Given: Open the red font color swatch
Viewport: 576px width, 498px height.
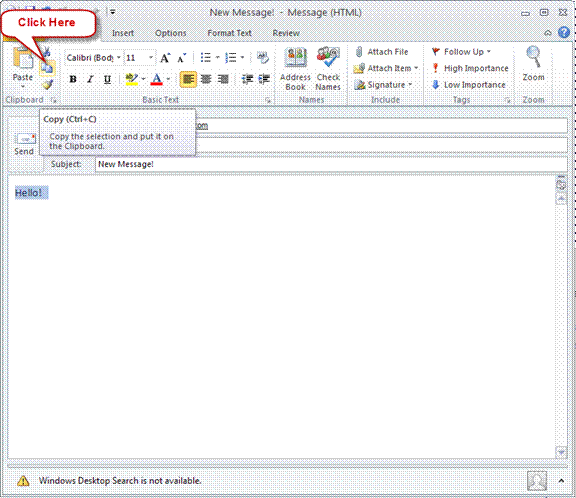Looking at the screenshot, I should pos(156,79).
